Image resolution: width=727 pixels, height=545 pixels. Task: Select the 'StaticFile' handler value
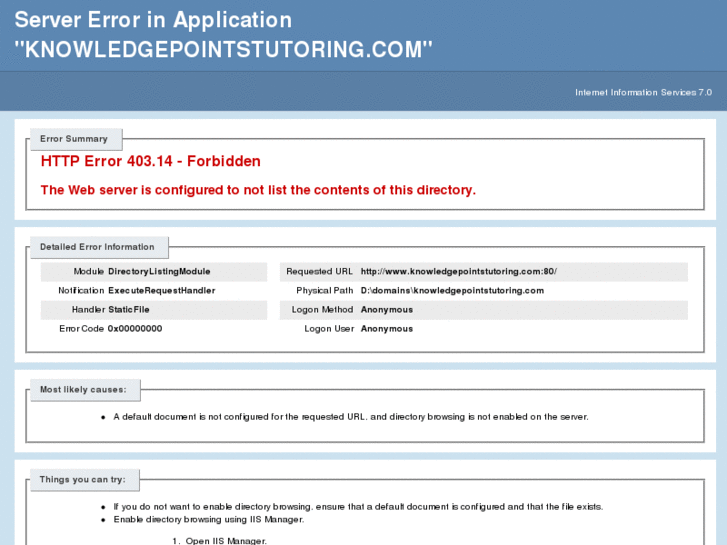(128, 309)
